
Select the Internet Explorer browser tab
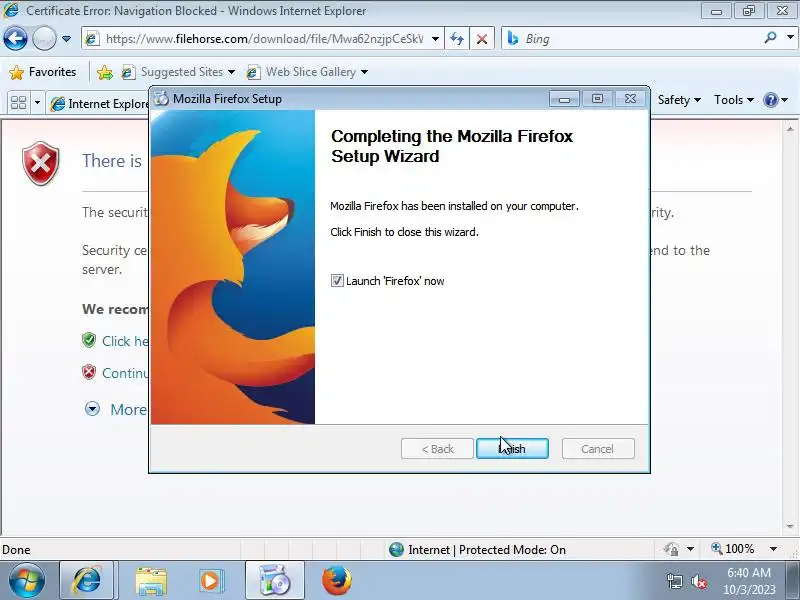pos(99,104)
